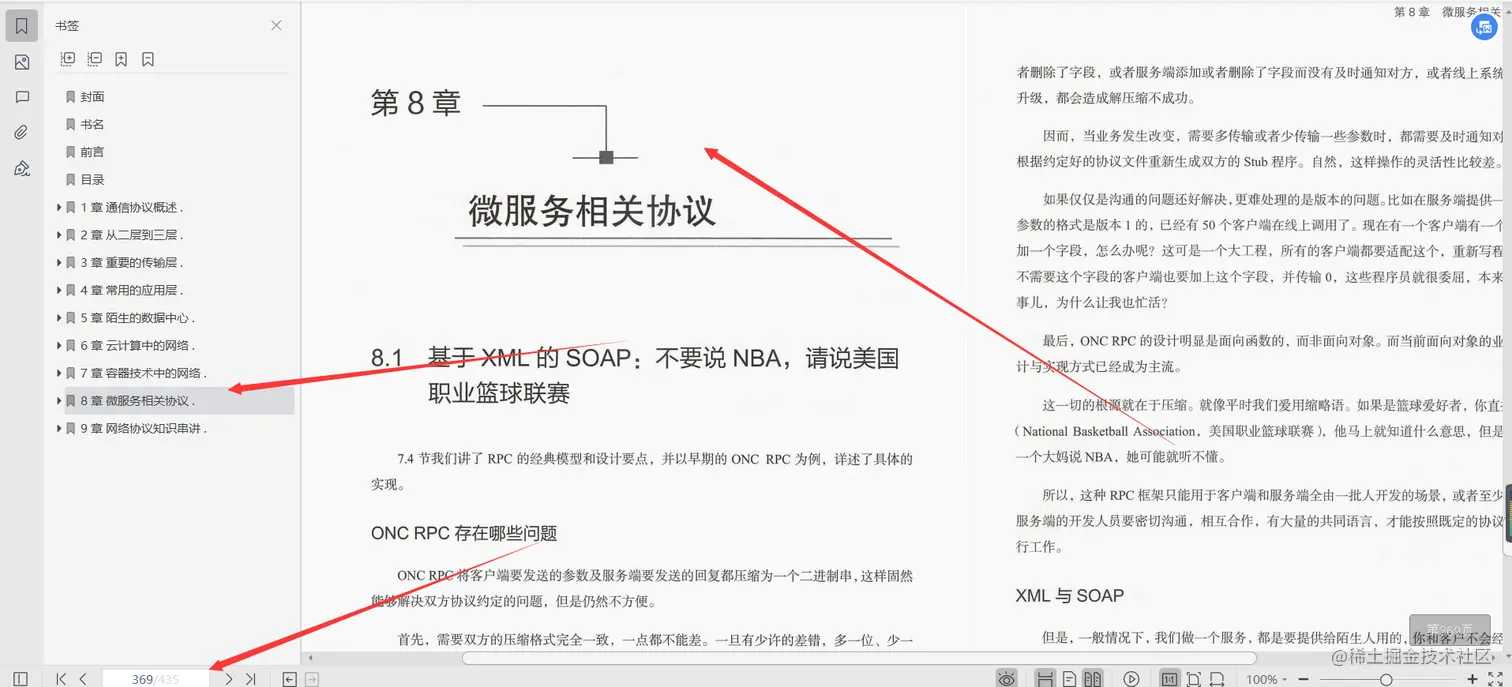1512x687 pixels.
Task: Fit the page to the window
Action: click(1194, 677)
